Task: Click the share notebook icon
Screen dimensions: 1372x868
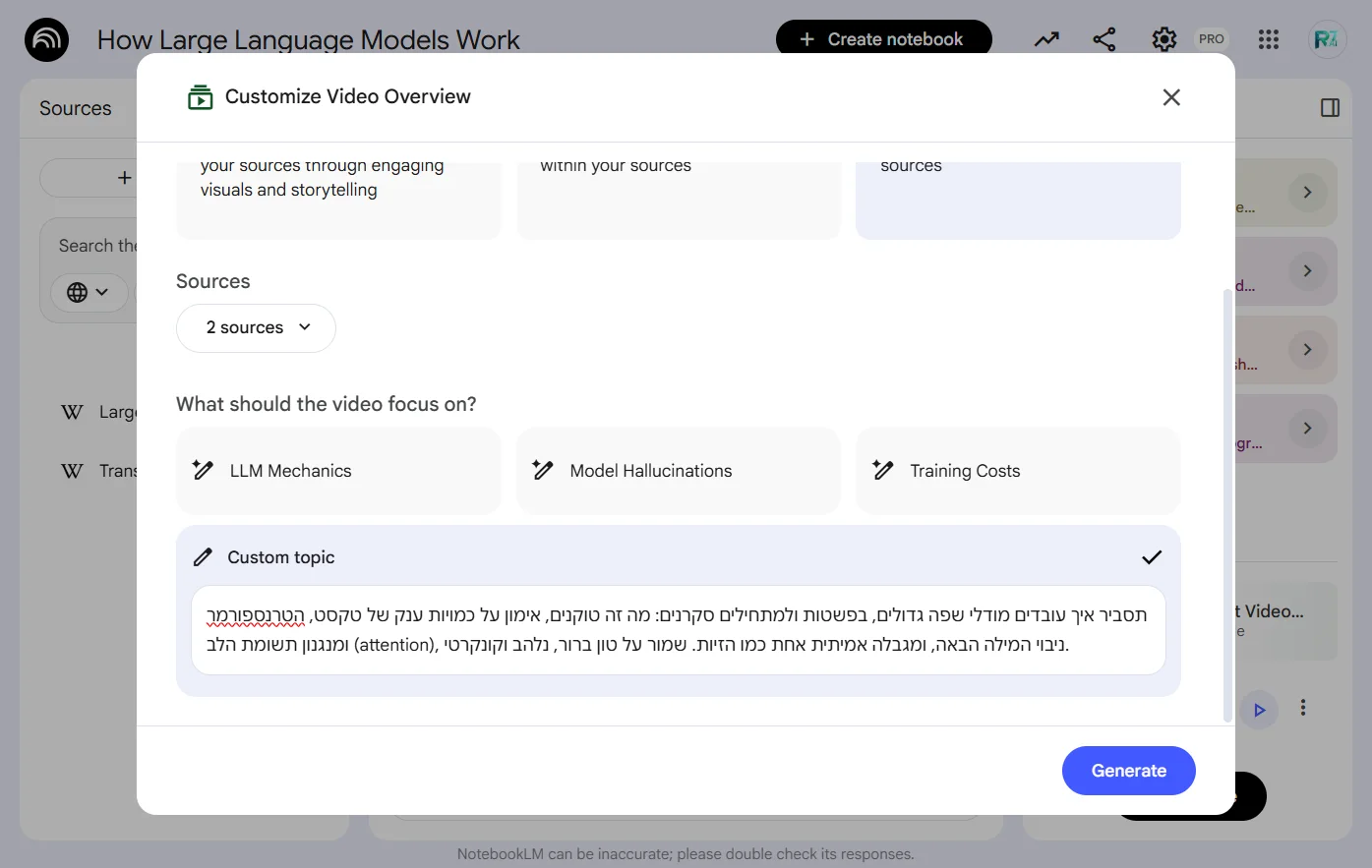Action: [x=1104, y=39]
